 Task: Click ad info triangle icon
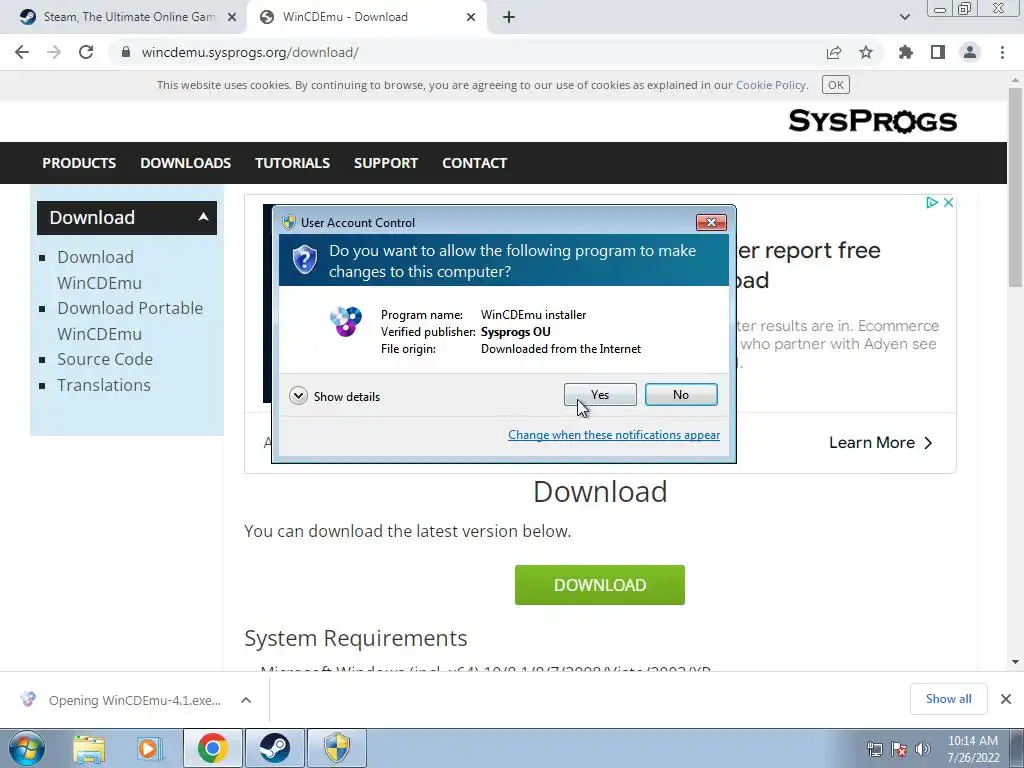tap(932, 202)
